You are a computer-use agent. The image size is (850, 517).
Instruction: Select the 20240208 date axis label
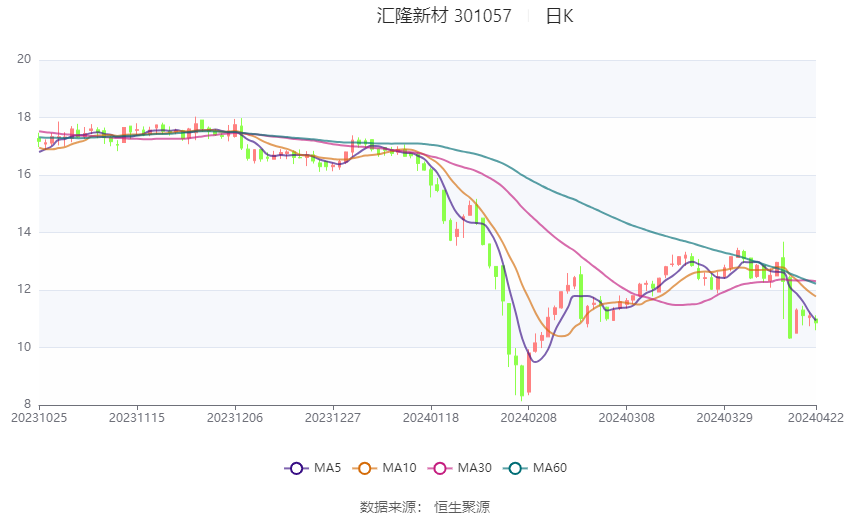(529, 418)
